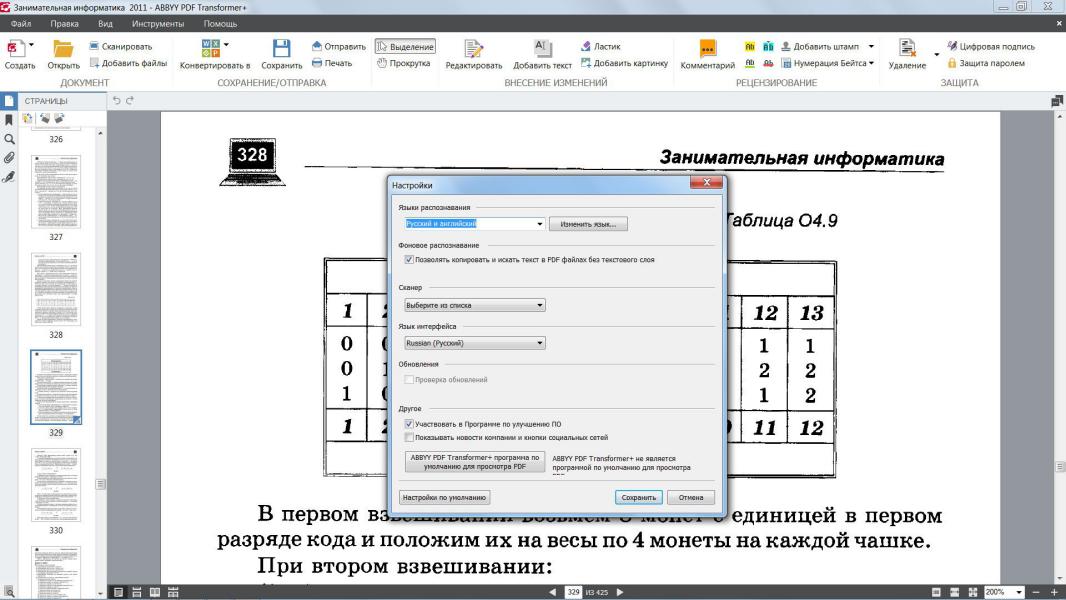Screen dimensions: 1066x600
Task: Expand the Нумерация Бейтса dropdown arrow
Action: tap(872, 63)
